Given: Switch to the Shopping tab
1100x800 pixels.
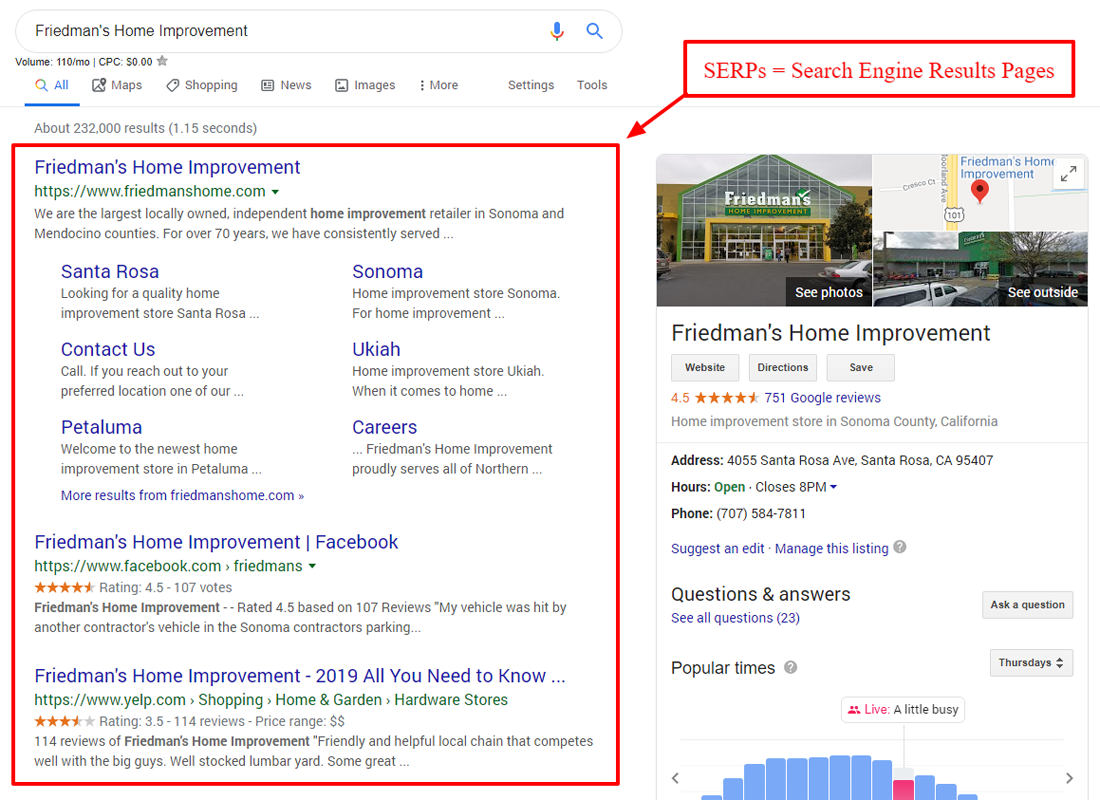Looking at the screenshot, I should (x=202, y=85).
